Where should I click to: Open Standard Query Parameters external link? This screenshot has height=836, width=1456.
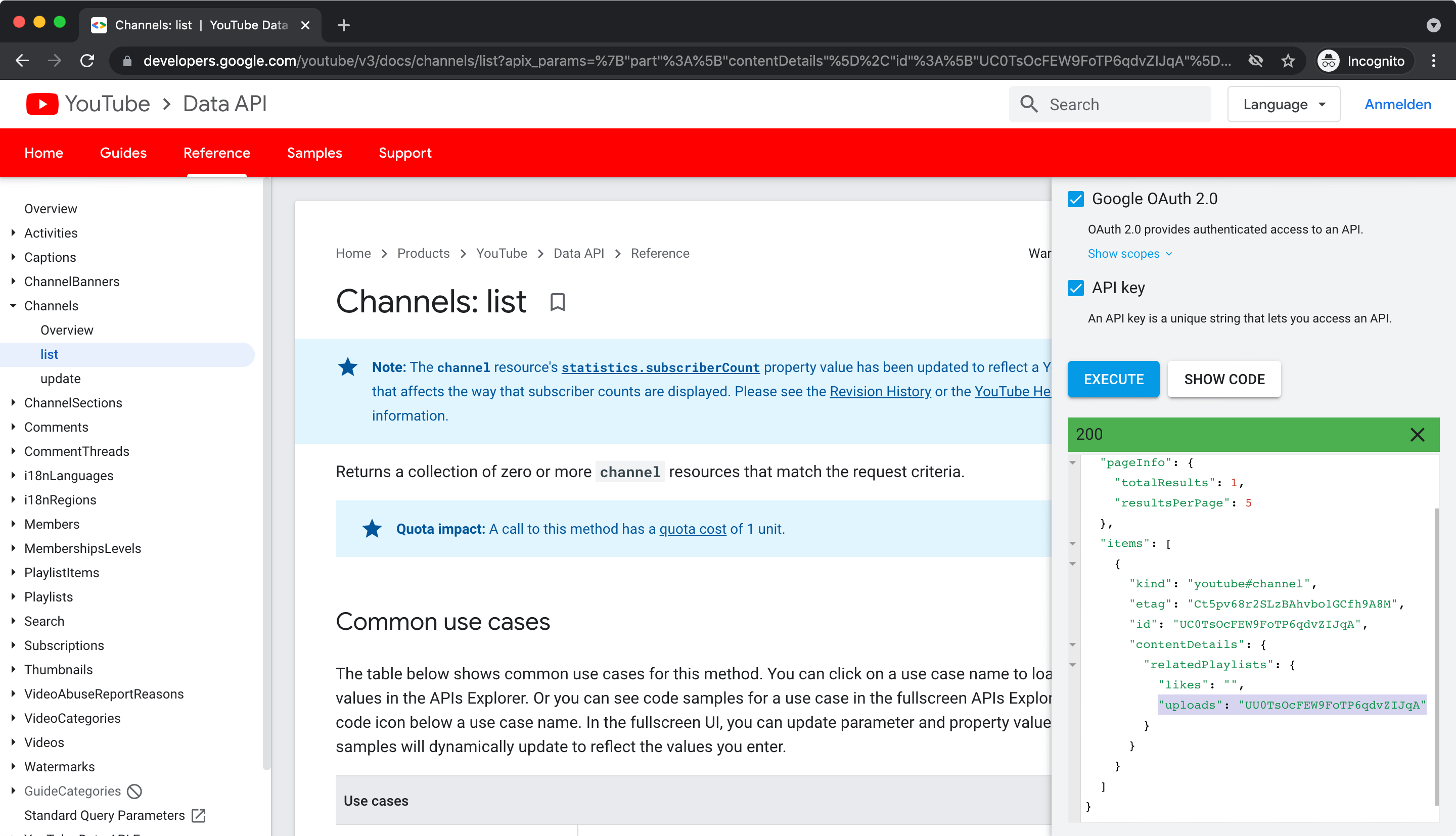198,815
